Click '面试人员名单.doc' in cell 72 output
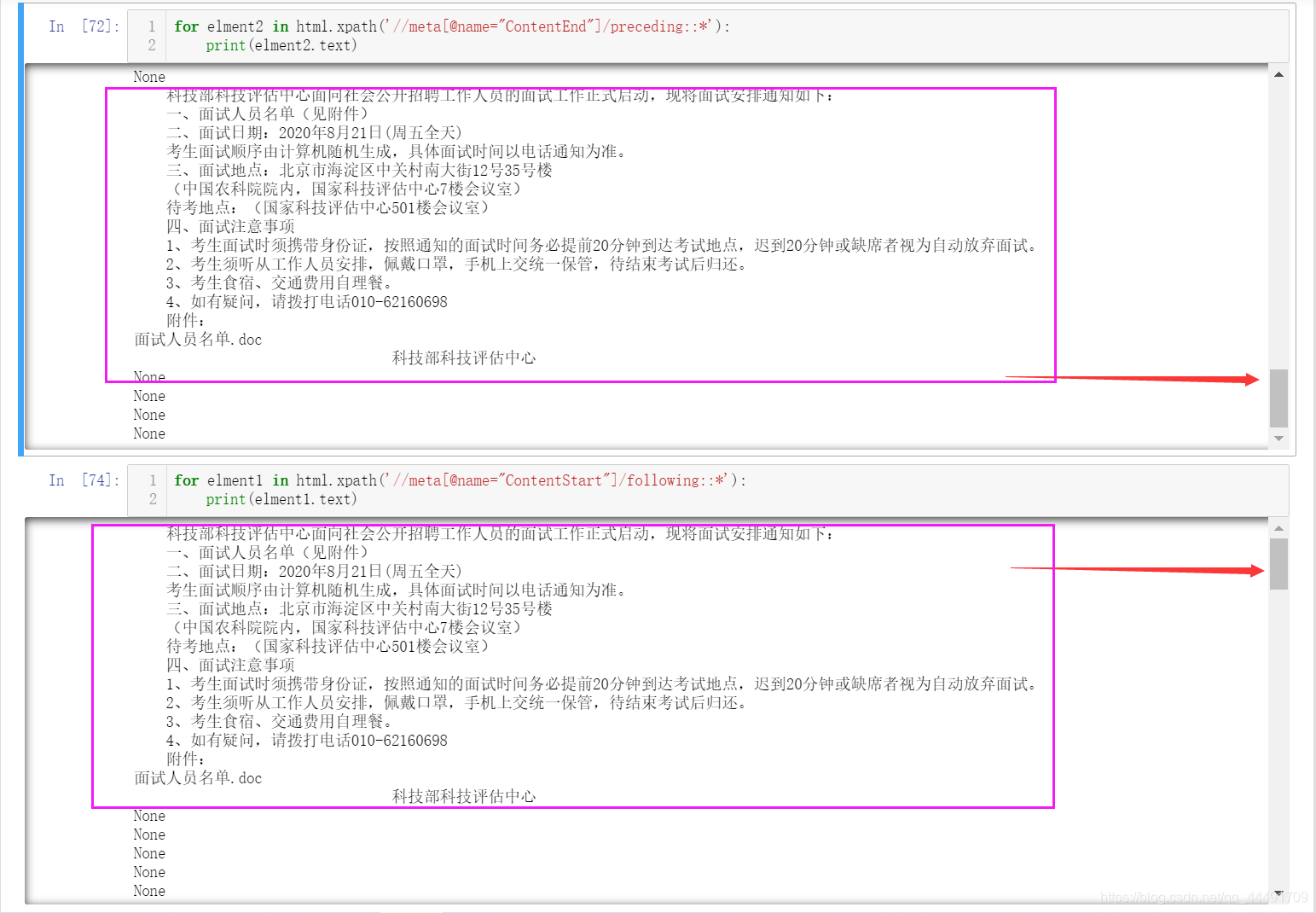The image size is (1316, 913). click(x=198, y=339)
